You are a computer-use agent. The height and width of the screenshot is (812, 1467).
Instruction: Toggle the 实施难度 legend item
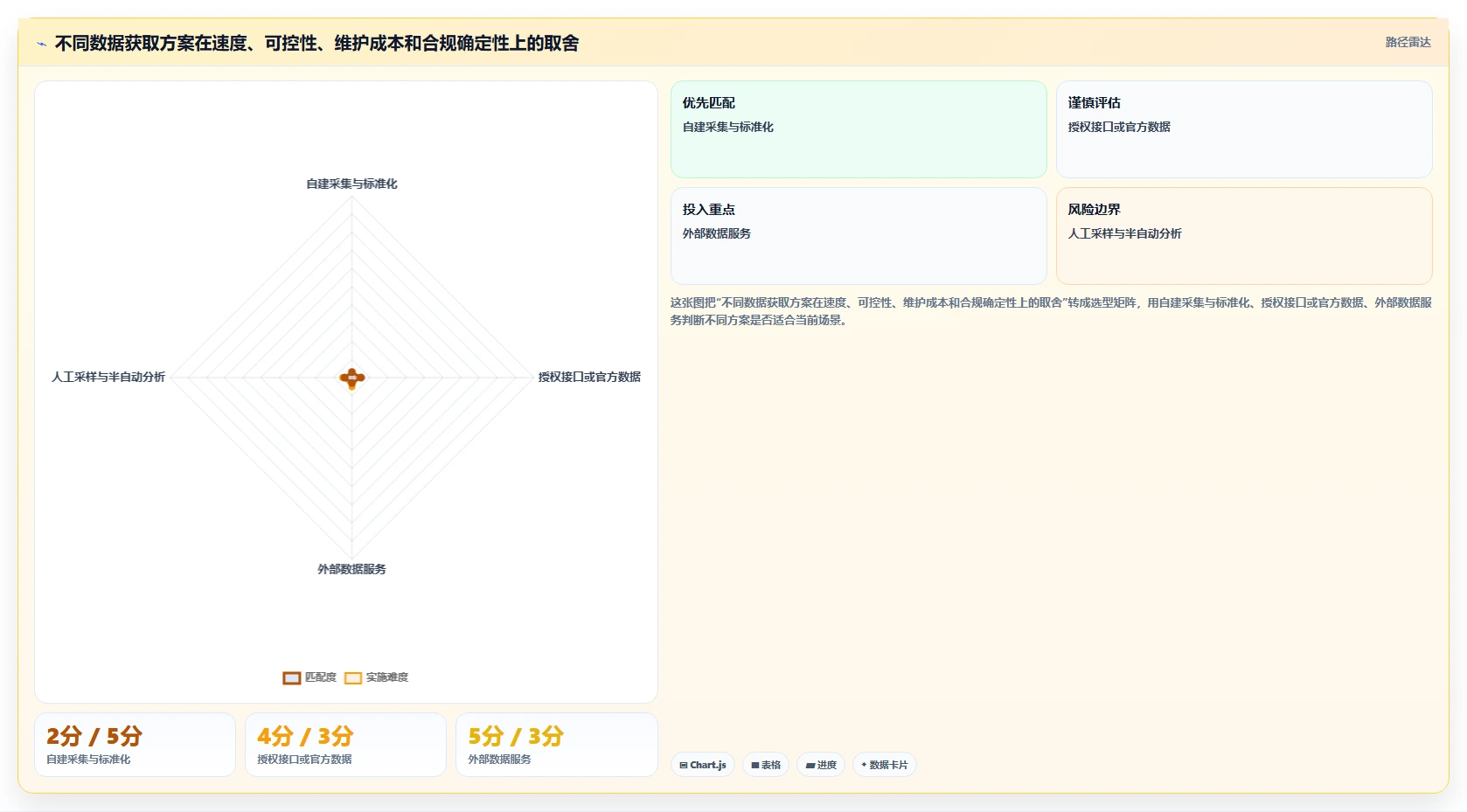click(377, 677)
